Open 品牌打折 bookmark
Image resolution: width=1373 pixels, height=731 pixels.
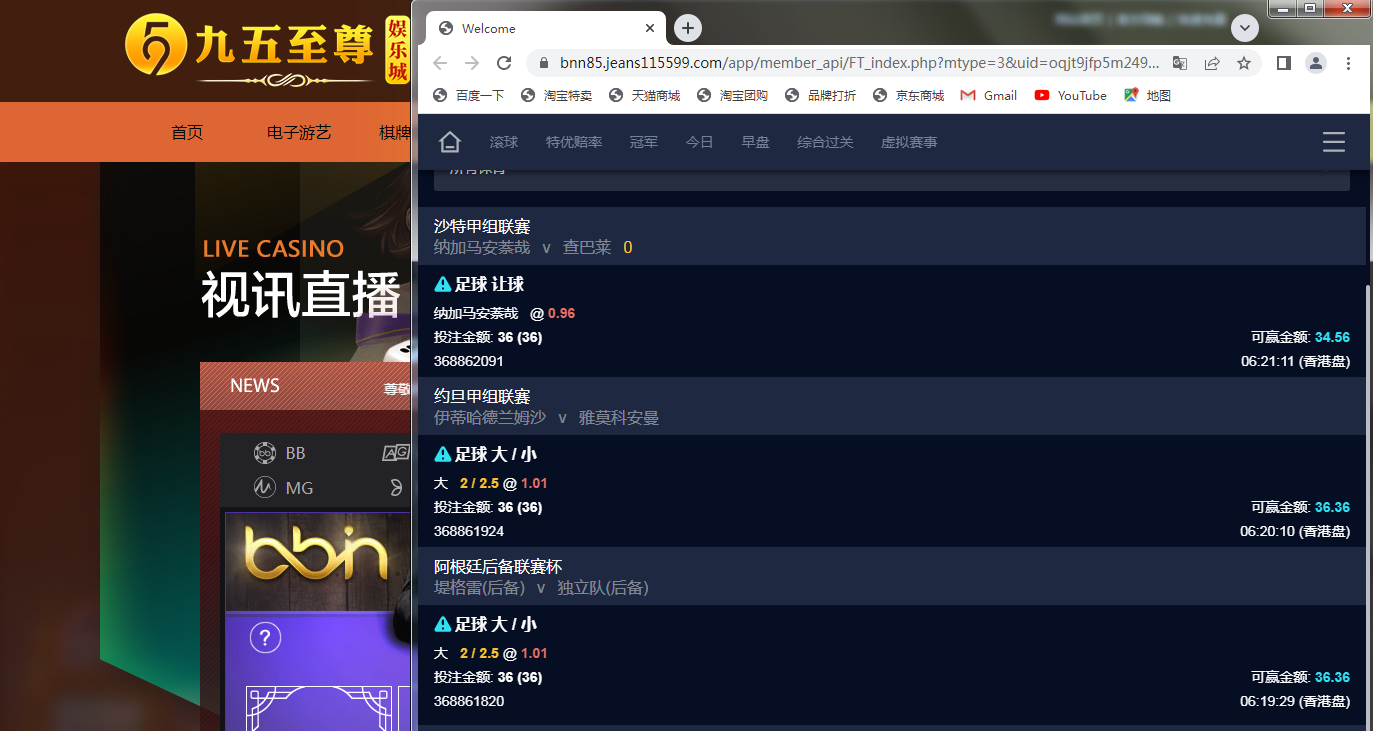(820, 96)
